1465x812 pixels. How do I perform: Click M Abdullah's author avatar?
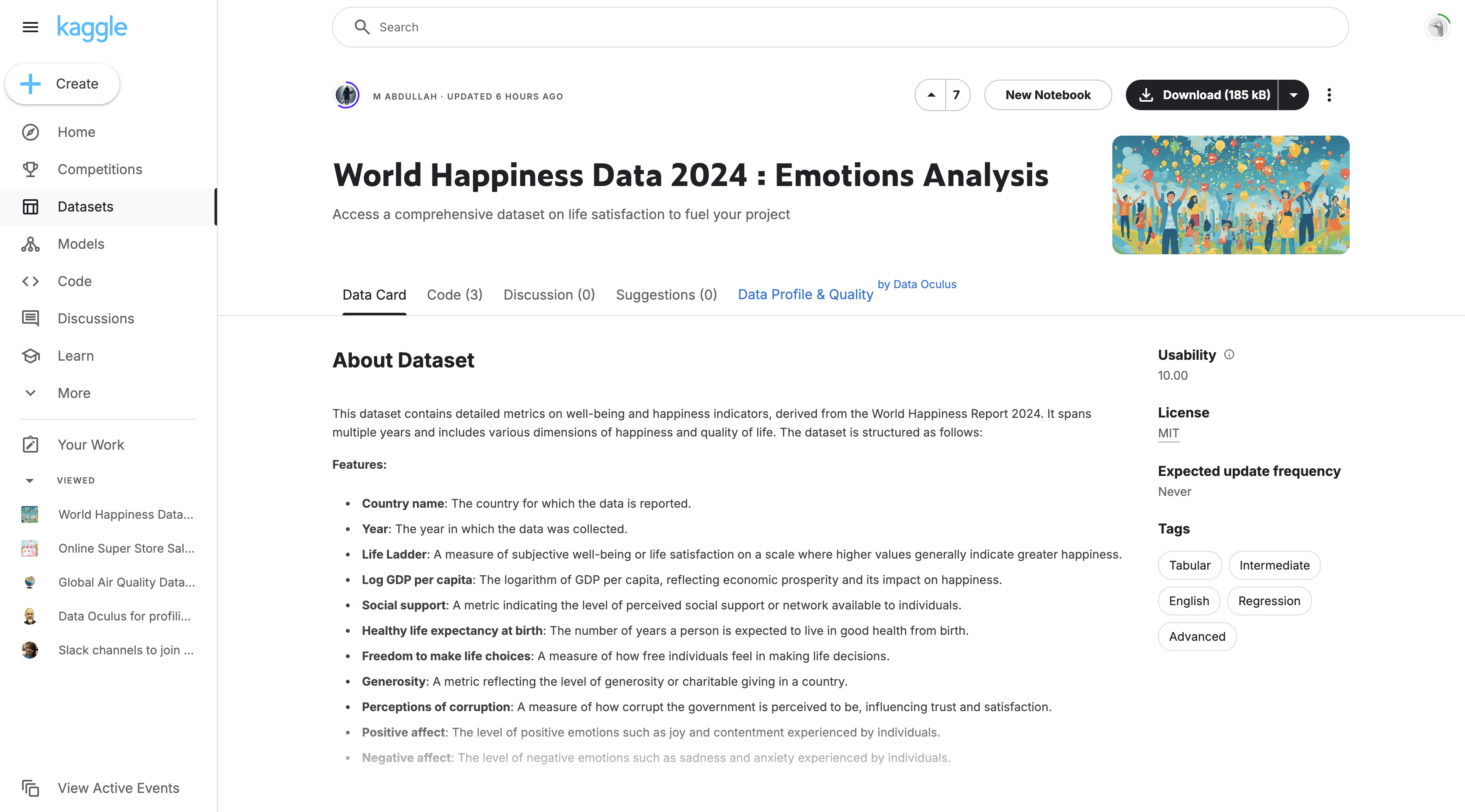[x=346, y=95]
